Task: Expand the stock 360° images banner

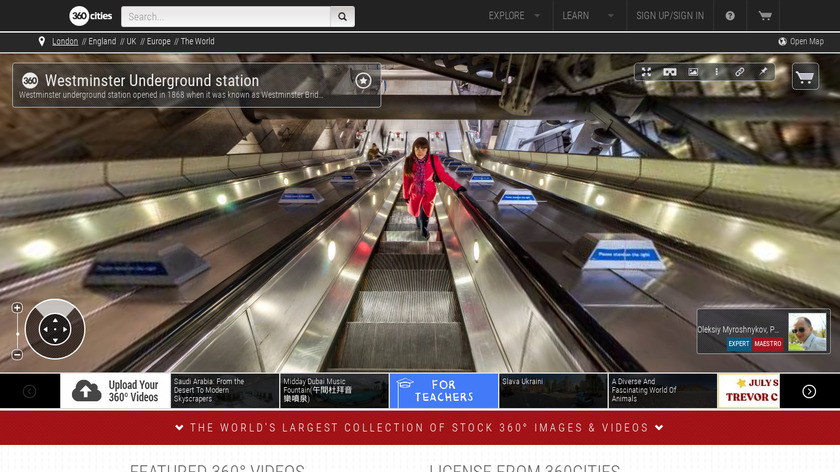Action: pyautogui.click(x=420, y=427)
